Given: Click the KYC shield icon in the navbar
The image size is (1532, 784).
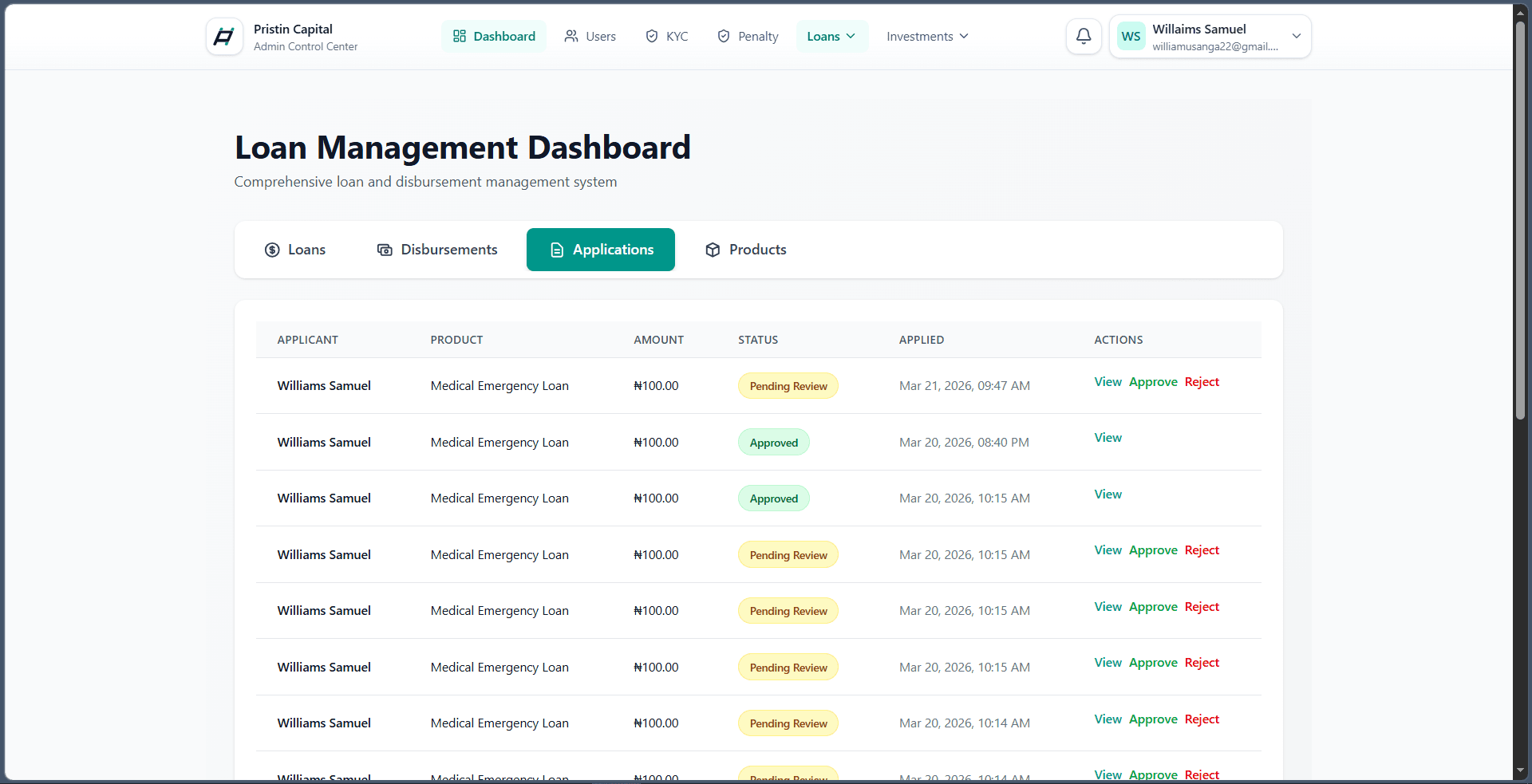Looking at the screenshot, I should tap(652, 36).
